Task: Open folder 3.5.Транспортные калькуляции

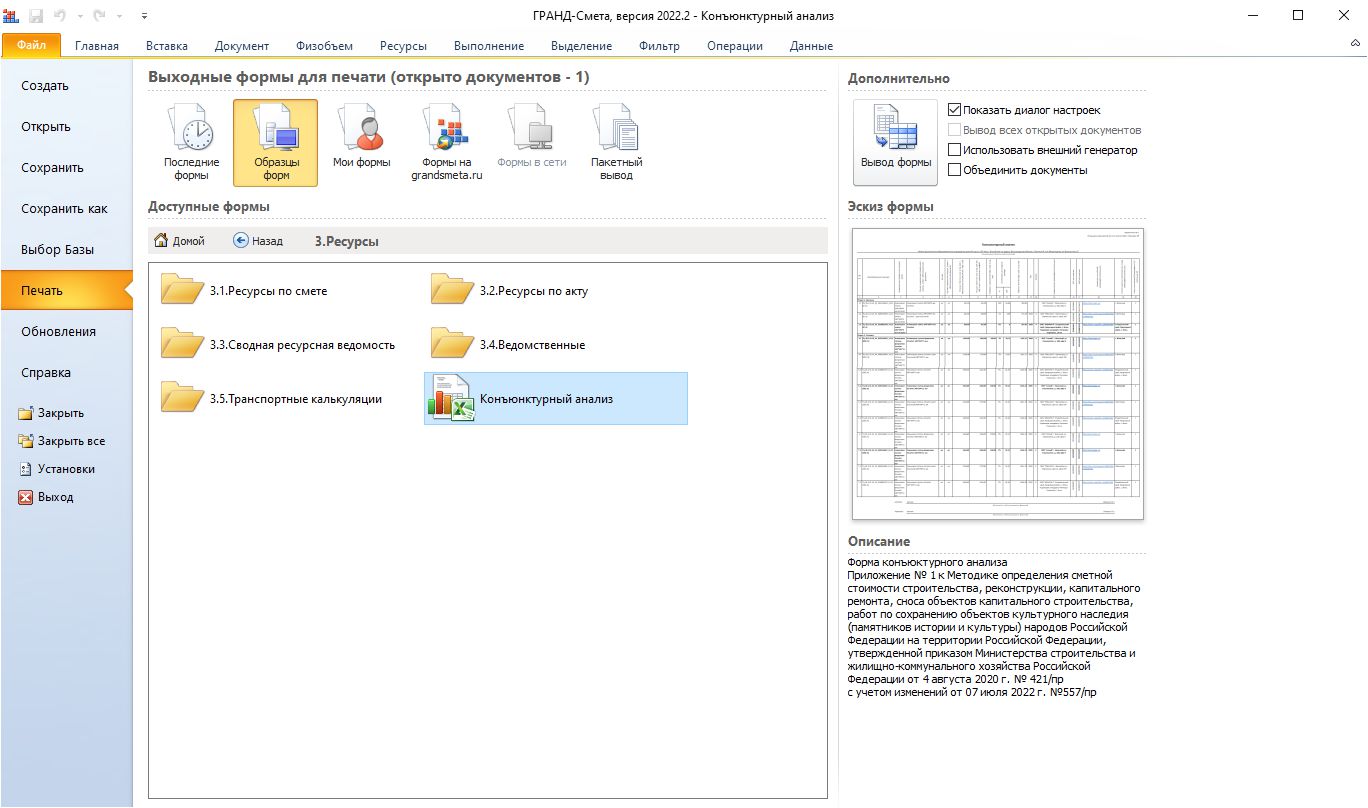Action: pyautogui.click(x=272, y=399)
